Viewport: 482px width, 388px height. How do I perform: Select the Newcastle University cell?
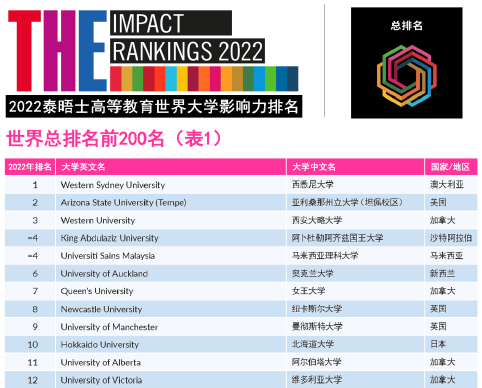click(x=171, y=309)
